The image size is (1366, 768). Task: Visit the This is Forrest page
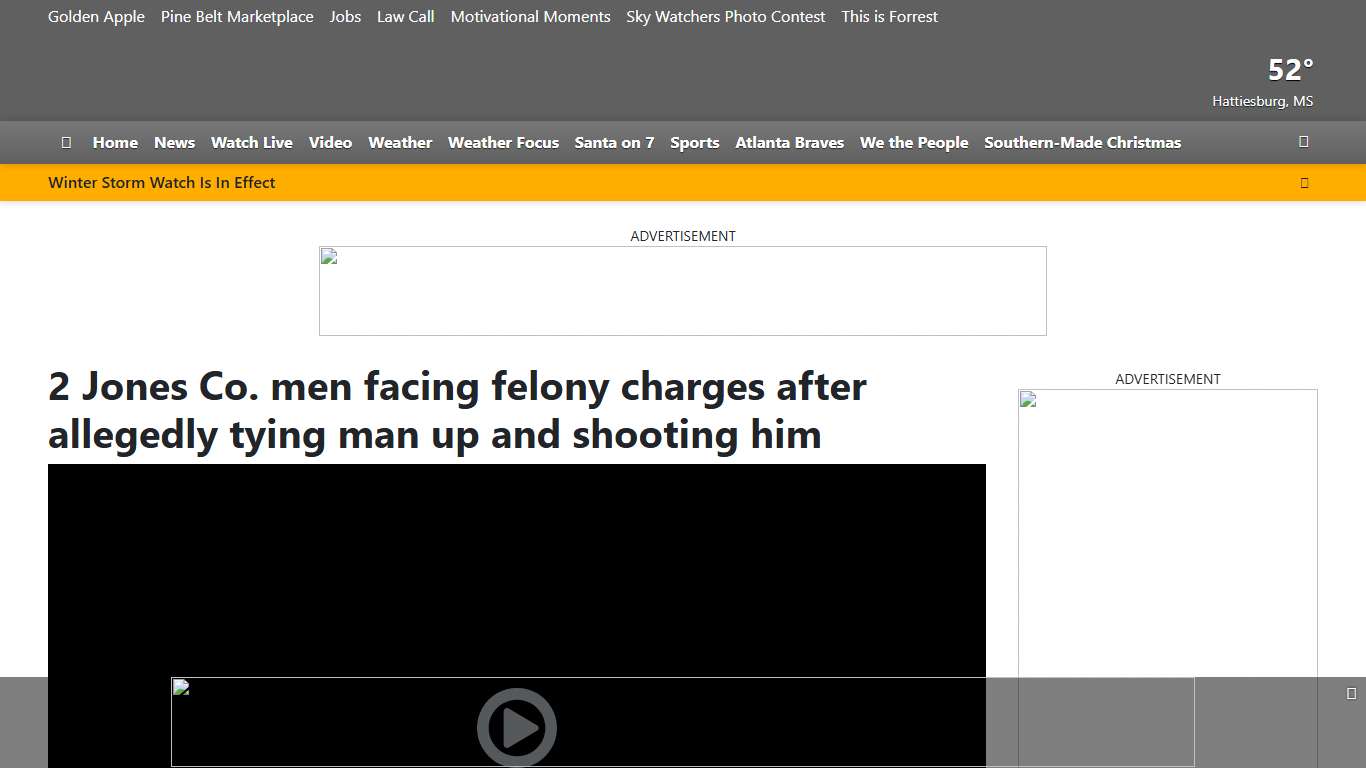tap(889, 16)
